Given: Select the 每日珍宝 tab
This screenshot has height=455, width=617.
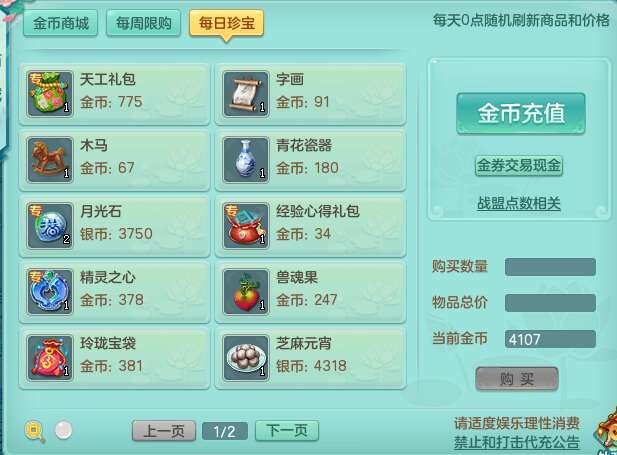Looking at the screenshot, I should coord(226,23).
